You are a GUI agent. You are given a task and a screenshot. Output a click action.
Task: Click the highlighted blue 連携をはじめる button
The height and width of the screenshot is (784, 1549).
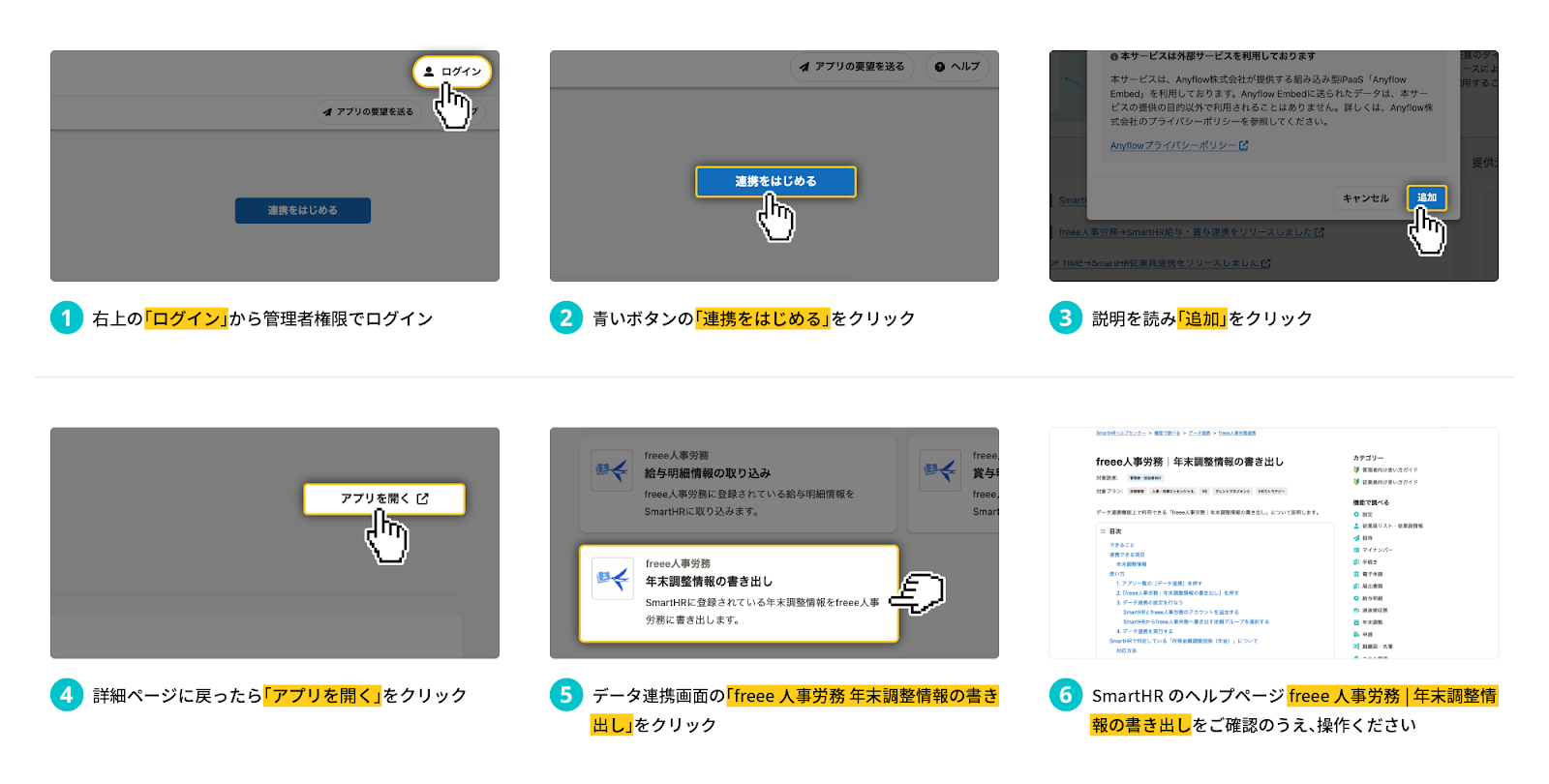coord(775,182)
